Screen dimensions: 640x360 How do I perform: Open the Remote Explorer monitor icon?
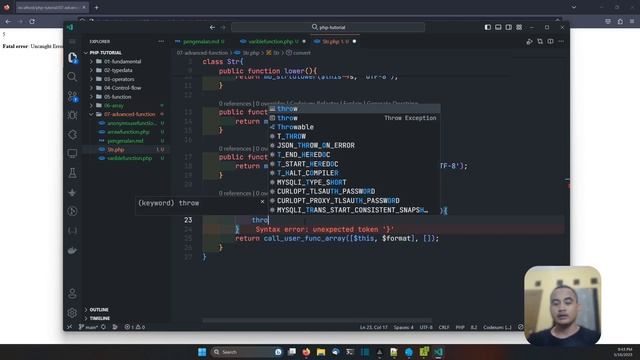click(x=72, y=153)
